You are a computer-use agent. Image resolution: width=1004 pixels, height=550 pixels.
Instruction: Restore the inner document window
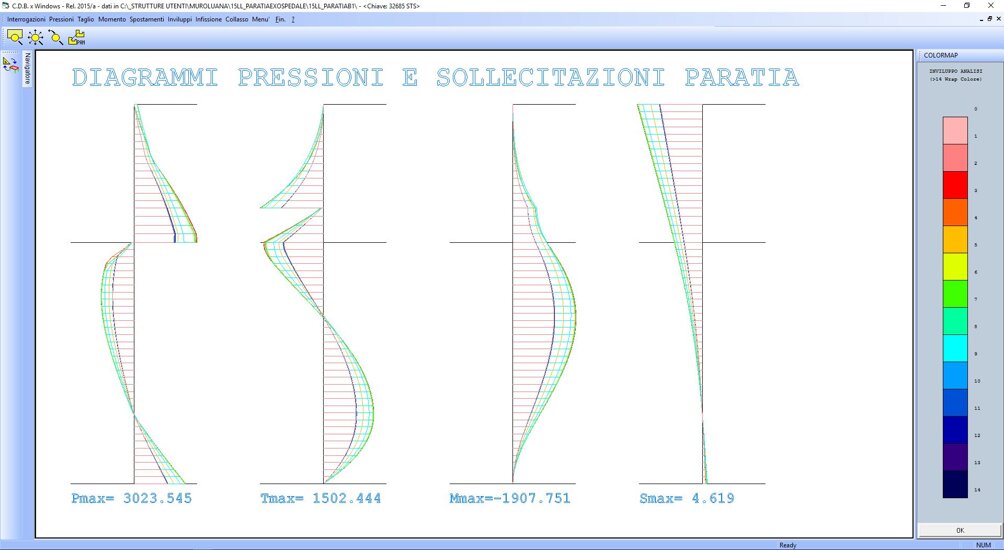[987, 18]
